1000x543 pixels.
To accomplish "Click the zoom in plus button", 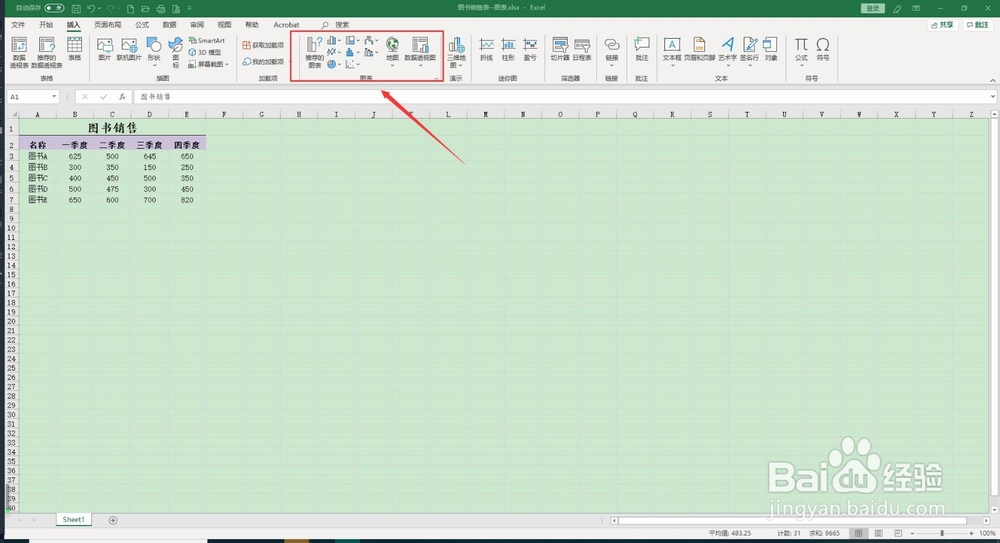I will [971, 533].
